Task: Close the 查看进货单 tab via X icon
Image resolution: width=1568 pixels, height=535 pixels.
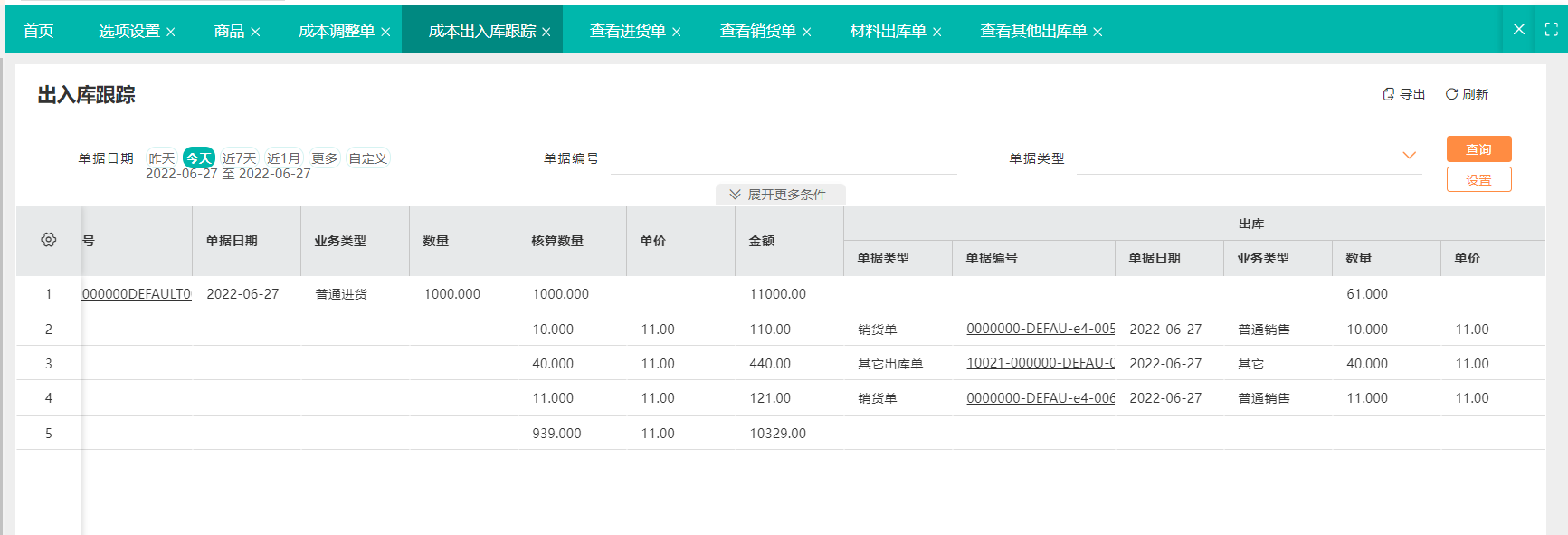Action: pyautogui.click(x=676, y=32)
